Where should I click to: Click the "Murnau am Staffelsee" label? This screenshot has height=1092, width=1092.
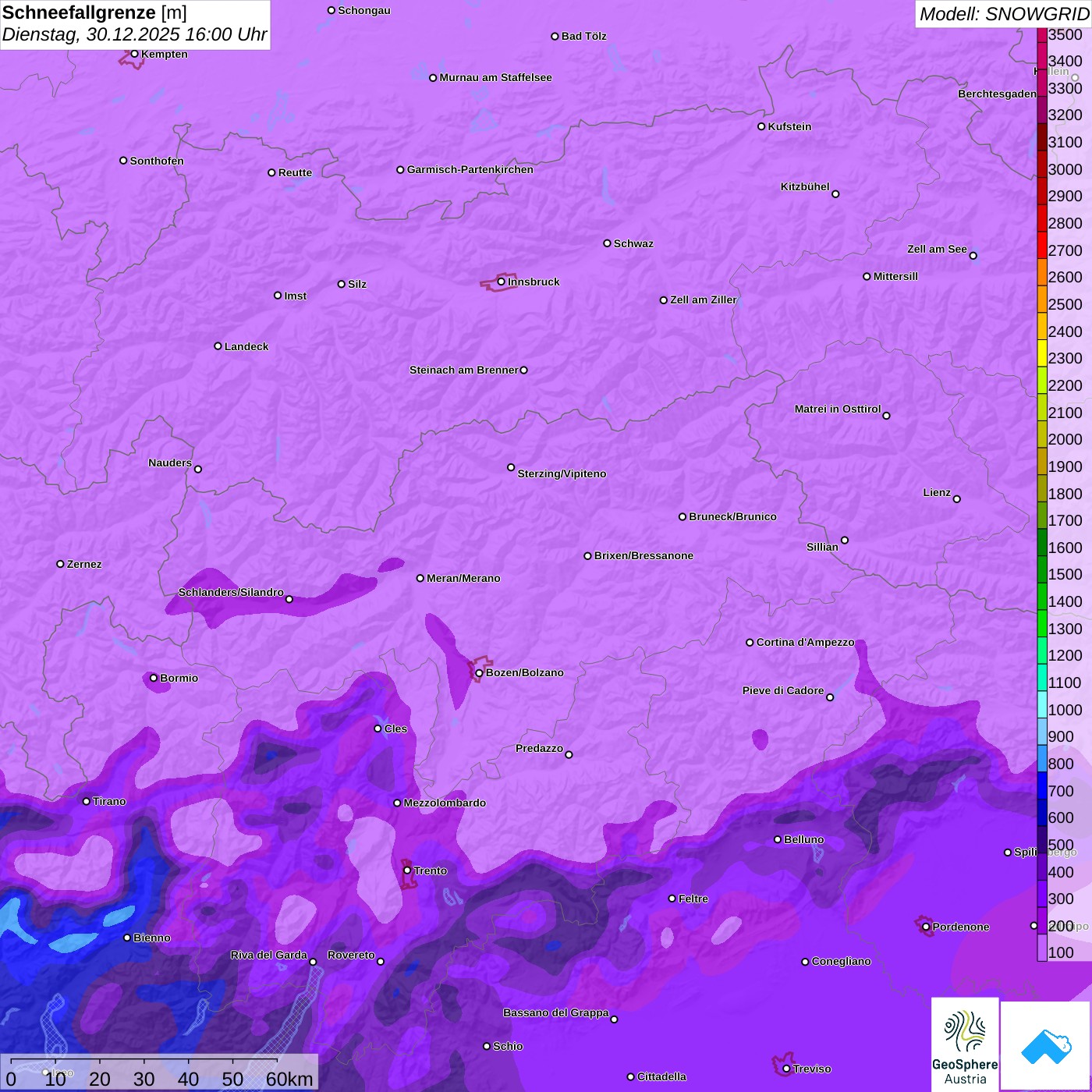[495, 77]
